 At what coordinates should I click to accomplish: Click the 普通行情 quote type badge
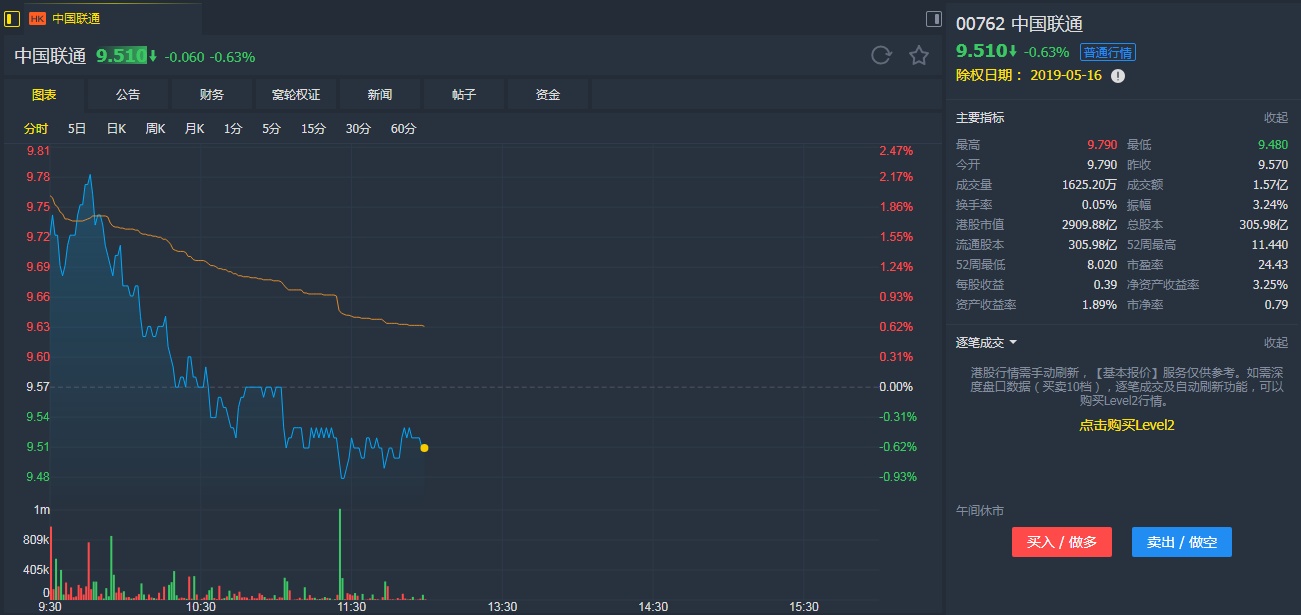pyautogui.click(x=1107, y=53)
